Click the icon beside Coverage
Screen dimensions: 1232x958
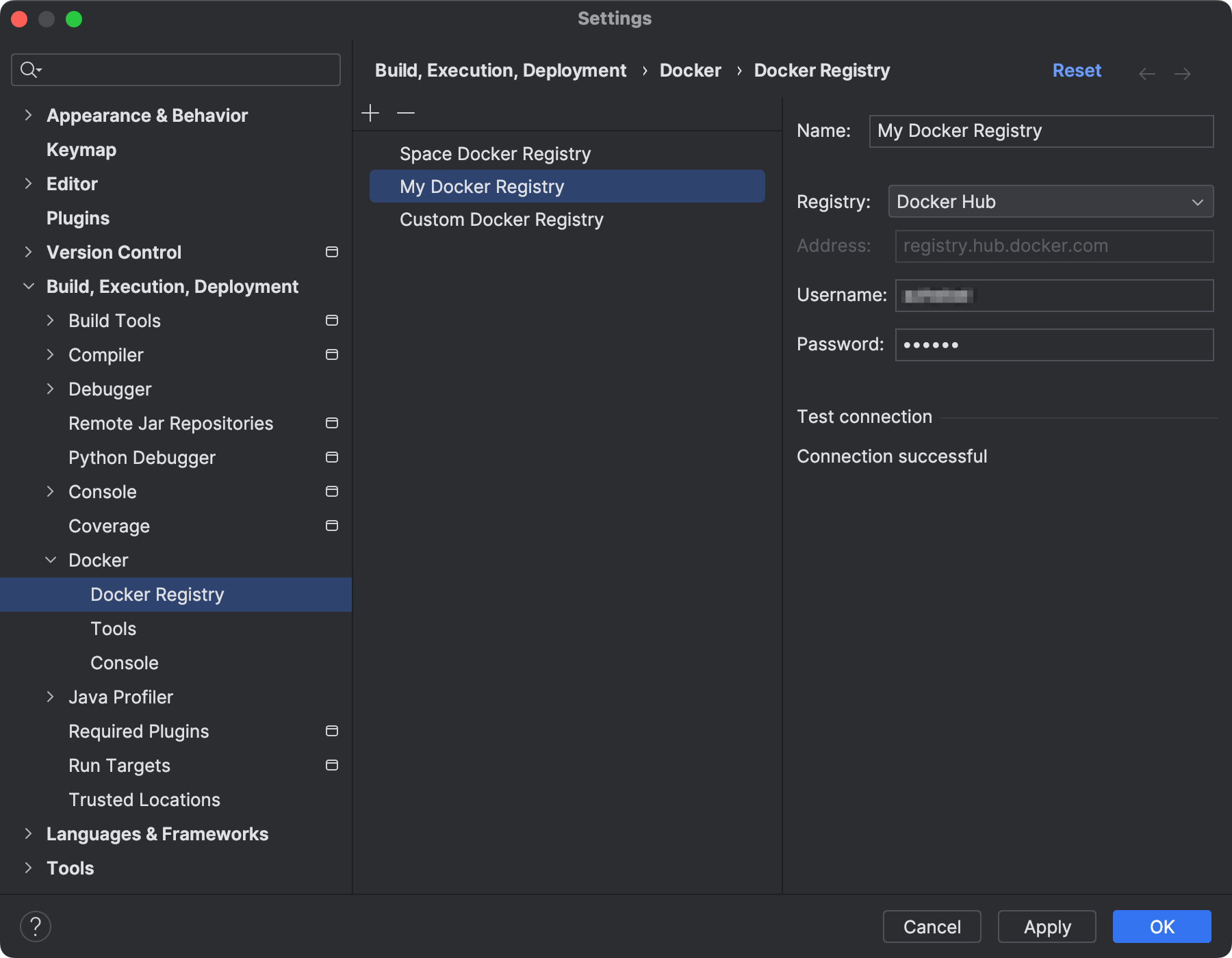click(x=331, y=526)
